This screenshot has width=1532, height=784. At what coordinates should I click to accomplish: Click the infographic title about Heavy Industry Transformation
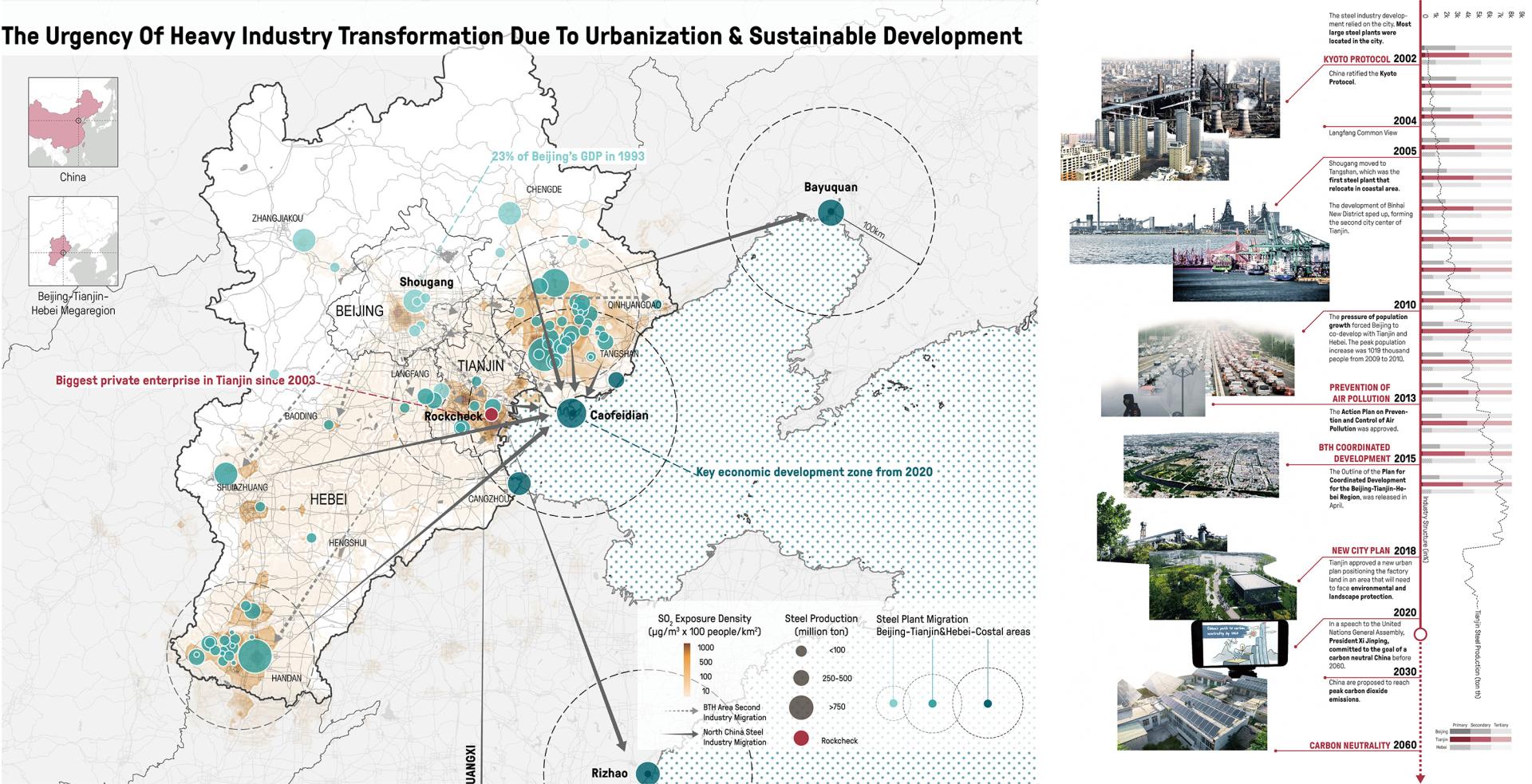point(512,36)
